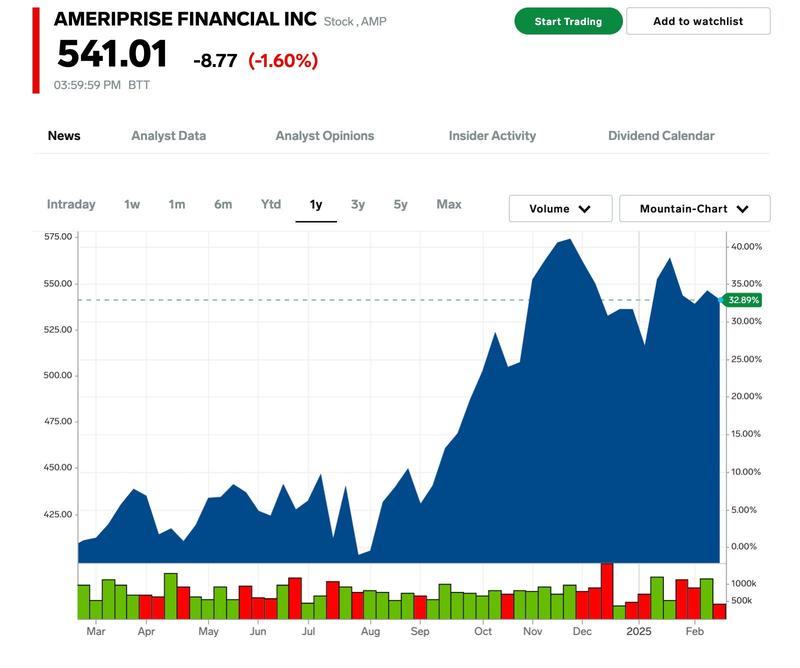Viewport: 800px width, 668px height.
Task: Switch chart to 5y range
Action: pyautogui.click(x=400, y=205)
